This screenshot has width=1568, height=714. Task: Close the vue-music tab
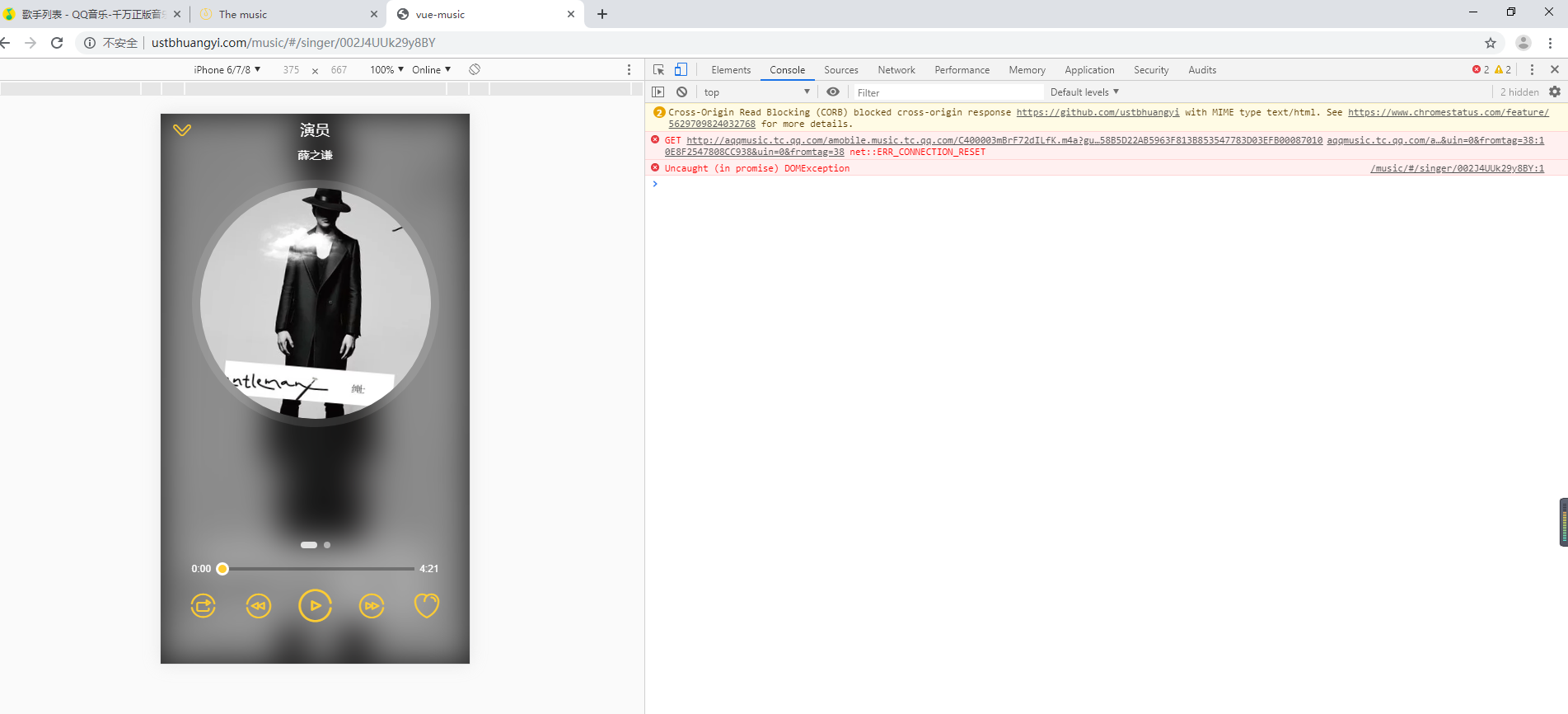(571, 14)
